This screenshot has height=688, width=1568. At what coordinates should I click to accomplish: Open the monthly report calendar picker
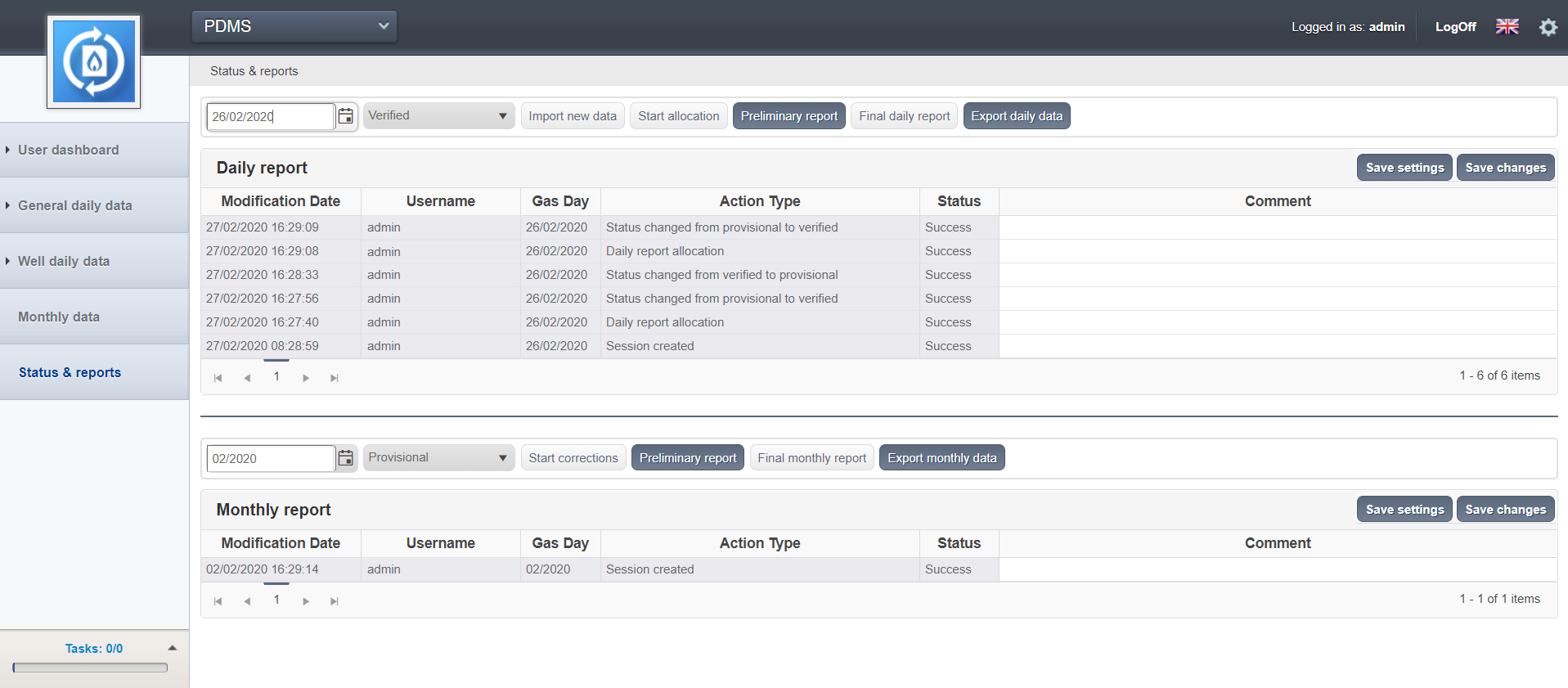346,458
